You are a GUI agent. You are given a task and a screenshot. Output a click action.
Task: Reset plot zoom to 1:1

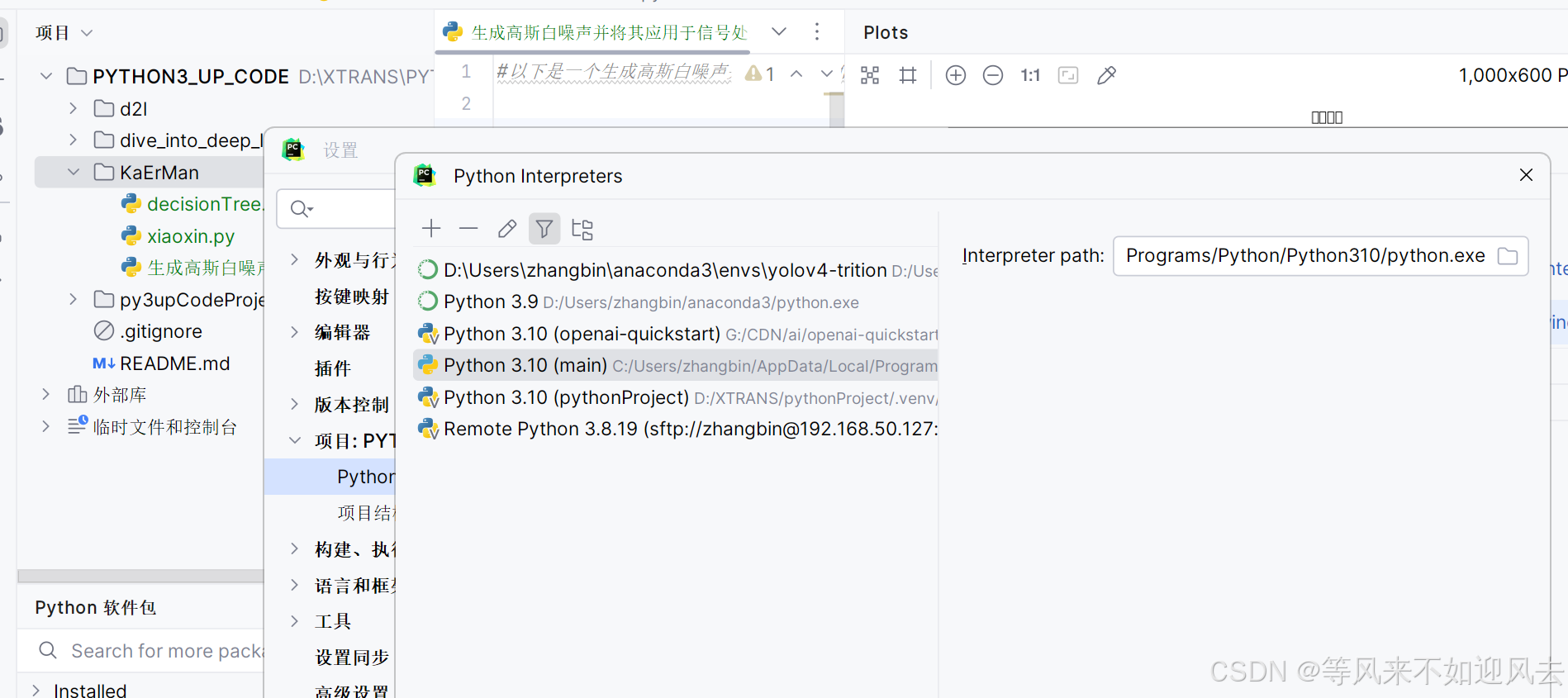click(x=1030, y=75)
